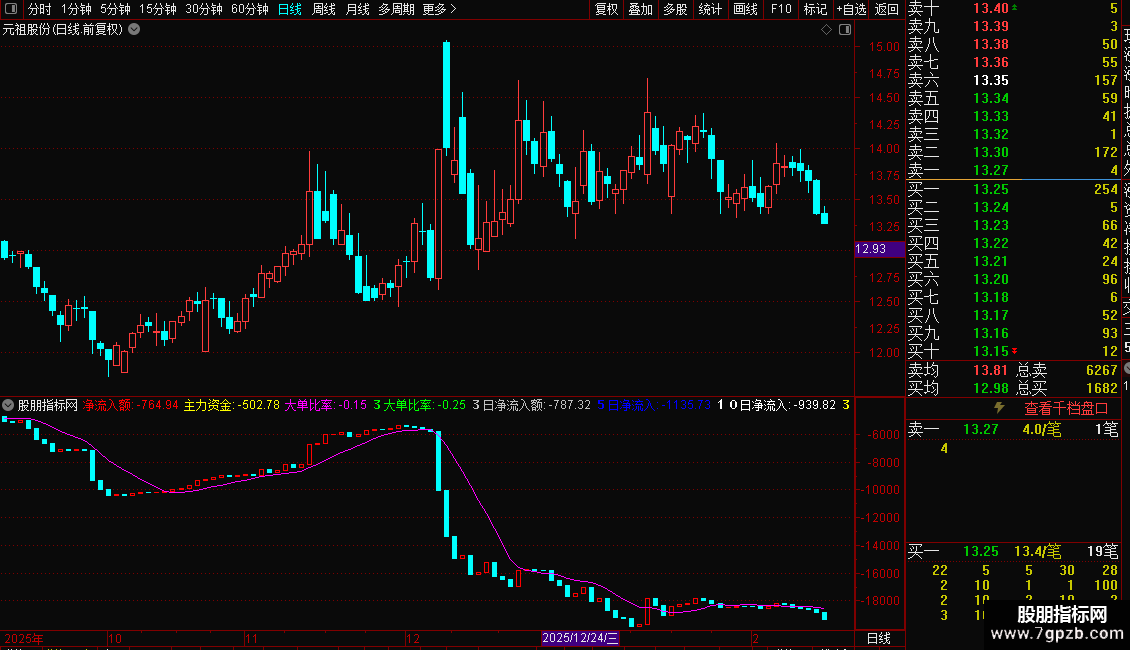Select the 15分钟 period
Image resolution: width=1130 pixels, height=650 pixels.
pos(158,9)
